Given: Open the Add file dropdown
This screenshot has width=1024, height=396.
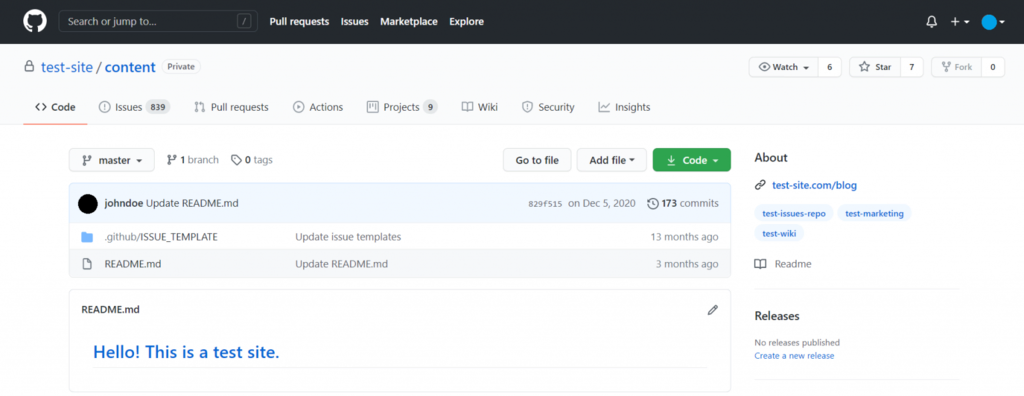Looking at the screenshot, I should click(x=611, y=160).
